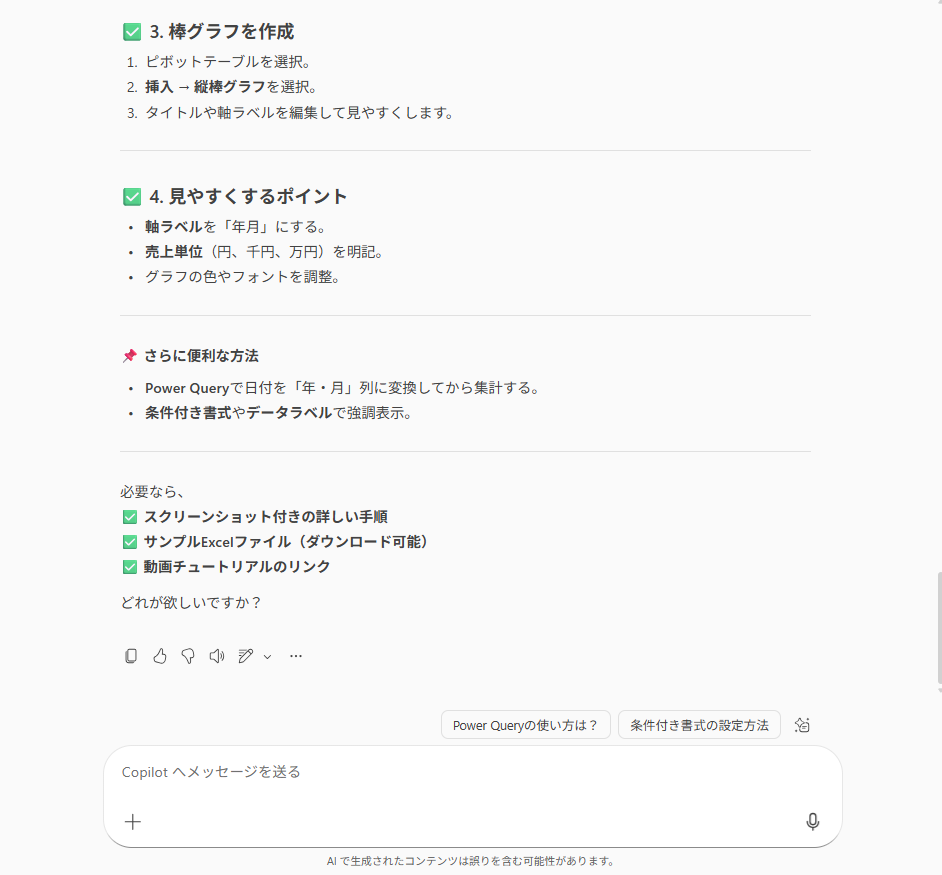Click the sparkle suggestions icon beside chips
The height and width of the screenshot is (875, 942).
click(802, 725)
